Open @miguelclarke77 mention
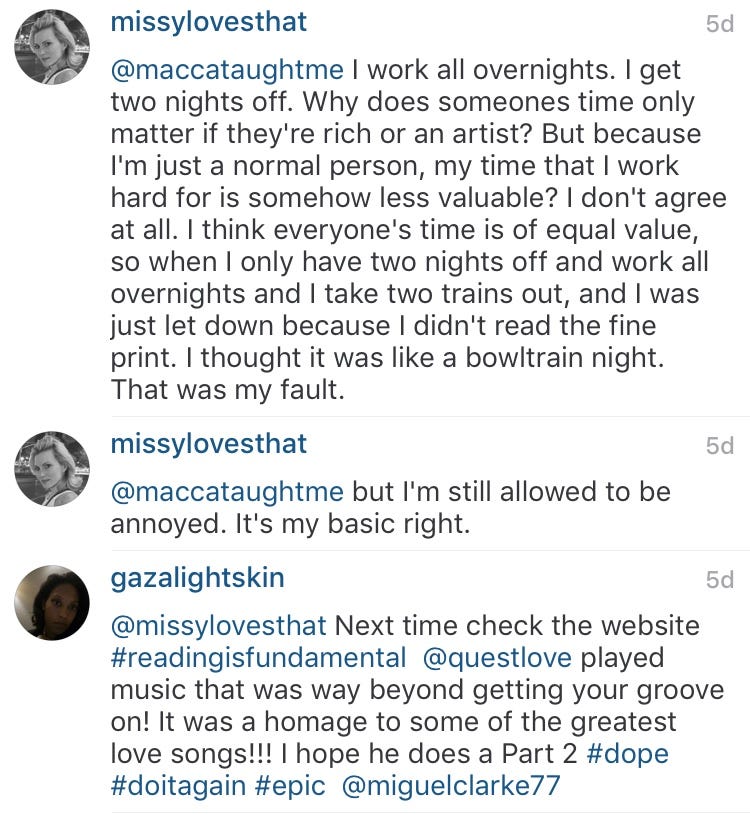The image size is (750, 814). [451, 786]
